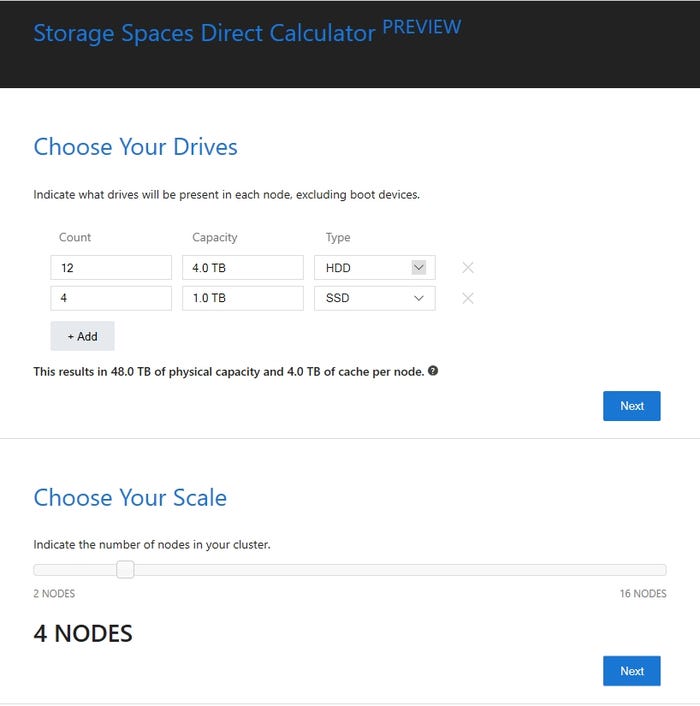Click the 16 NODES slider label
The height and width of the screenshot is (706, 700).
[x=643, y=594]
